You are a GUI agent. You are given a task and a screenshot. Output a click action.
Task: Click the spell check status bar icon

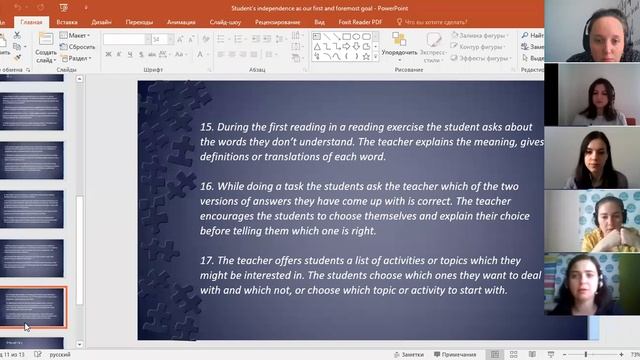38,354
